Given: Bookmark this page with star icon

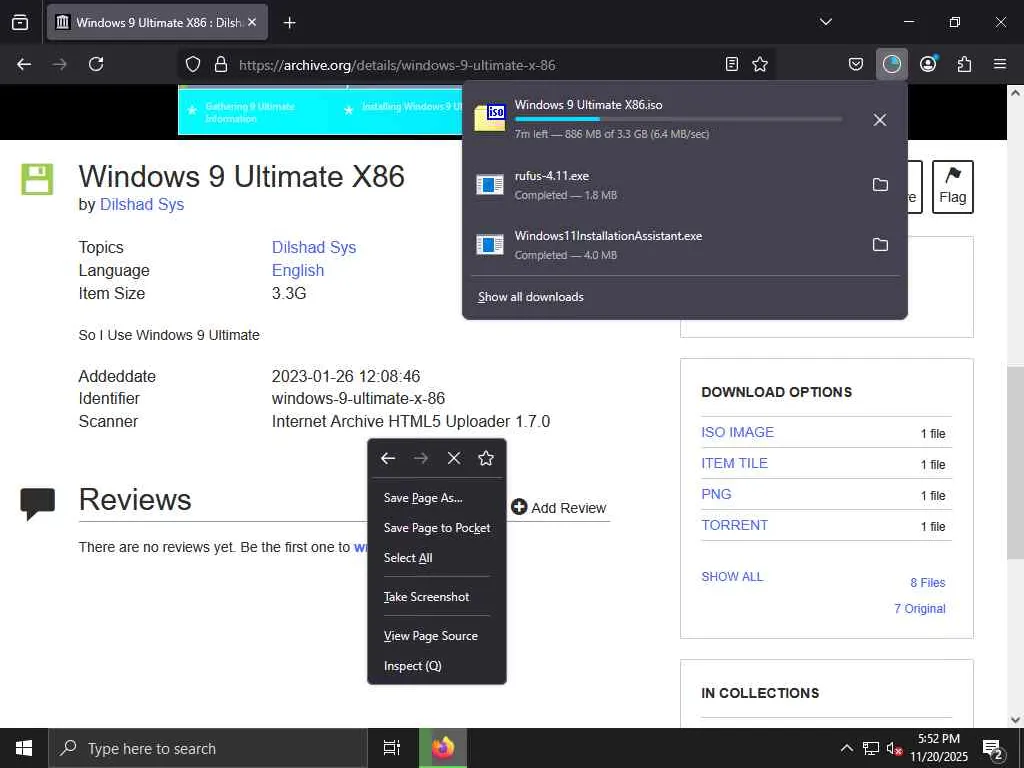Looking at the screenshot, I should click(760, 64).
